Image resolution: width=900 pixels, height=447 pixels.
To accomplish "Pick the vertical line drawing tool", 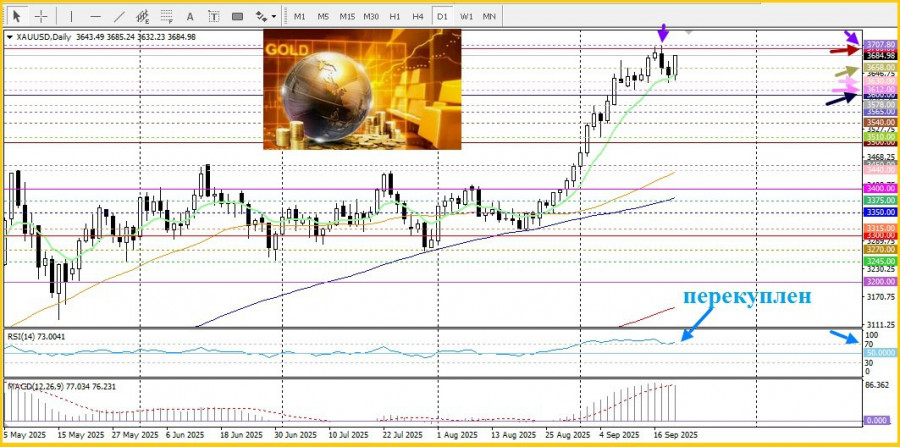I will [71, 16].
